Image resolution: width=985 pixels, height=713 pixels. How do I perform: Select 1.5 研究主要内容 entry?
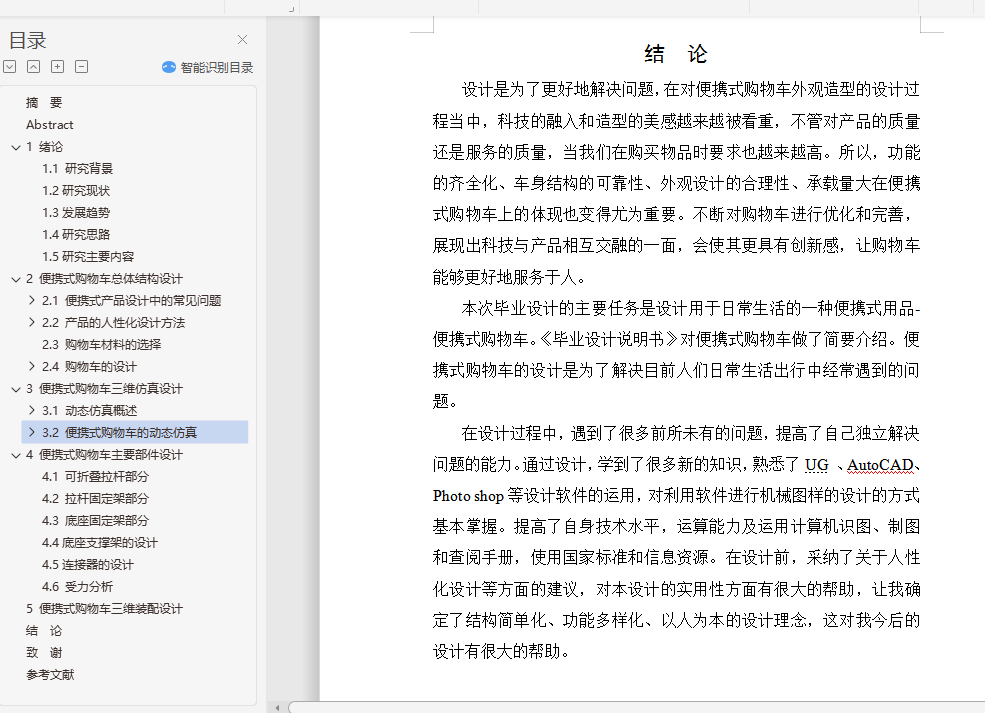pyautogui.click(x=88, y=256)
